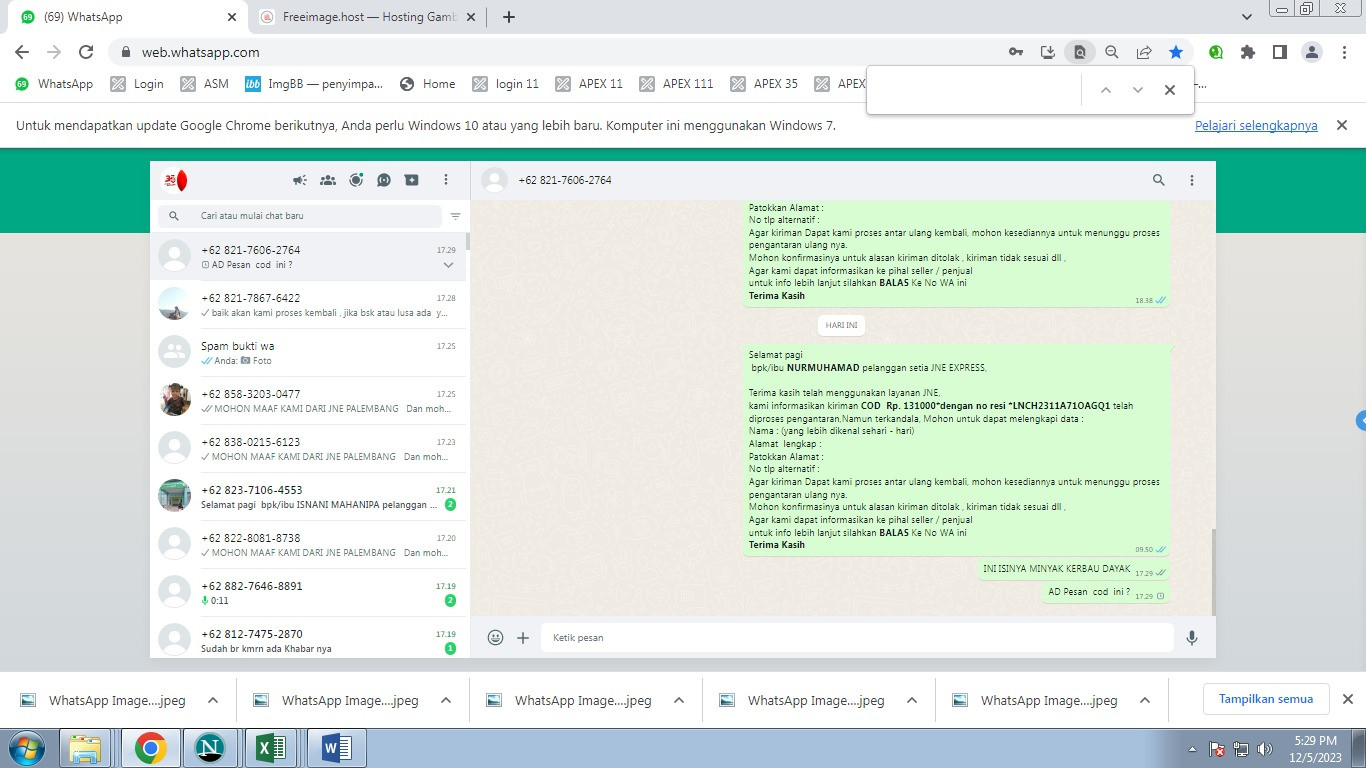1366x768 pixels.
Task: Click the chat list scrollbar
Action: [x=467, y=240]
